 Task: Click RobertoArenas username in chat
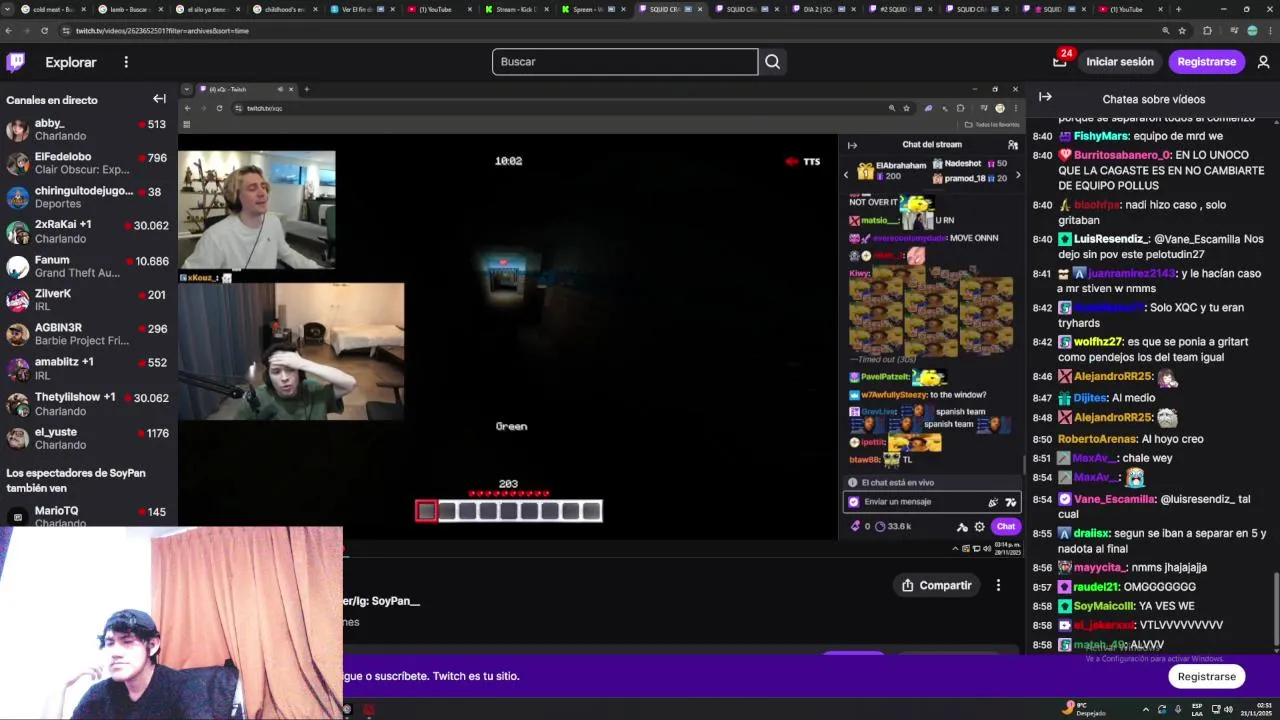pos(1098,439)
